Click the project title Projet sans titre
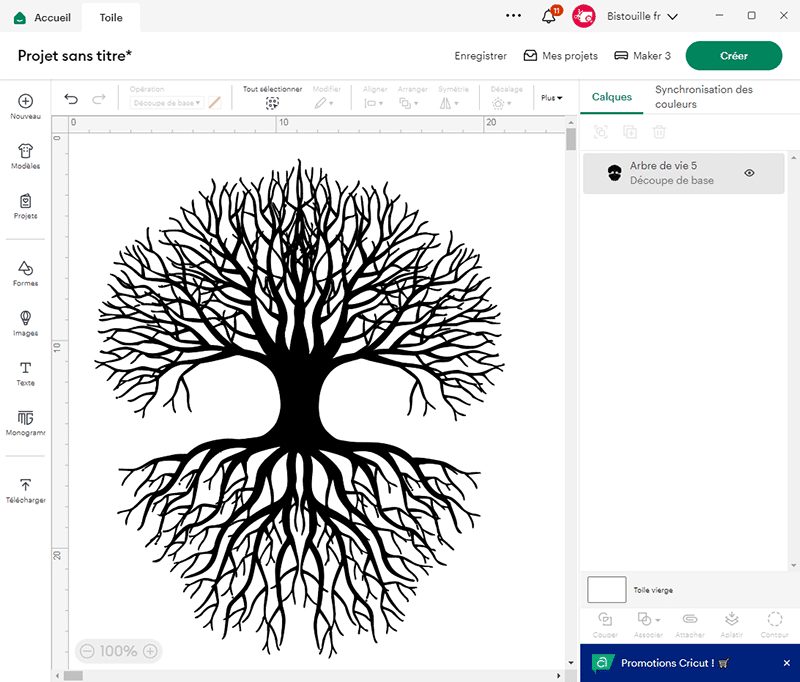The width and height of the screenshot is (800, 682). (74, 56)
